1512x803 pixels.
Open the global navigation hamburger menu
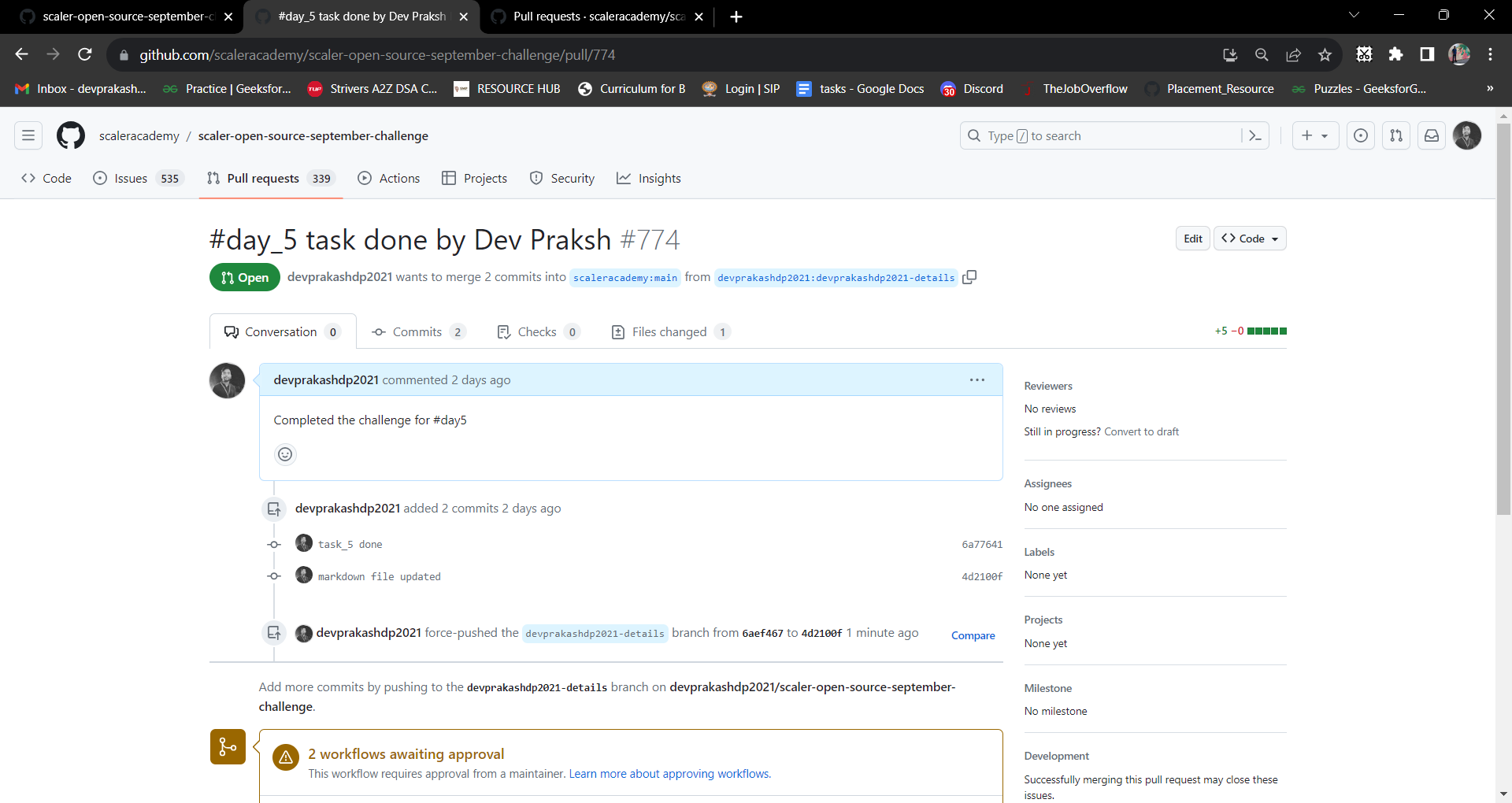pyautogui.click(x=28, y=135)
